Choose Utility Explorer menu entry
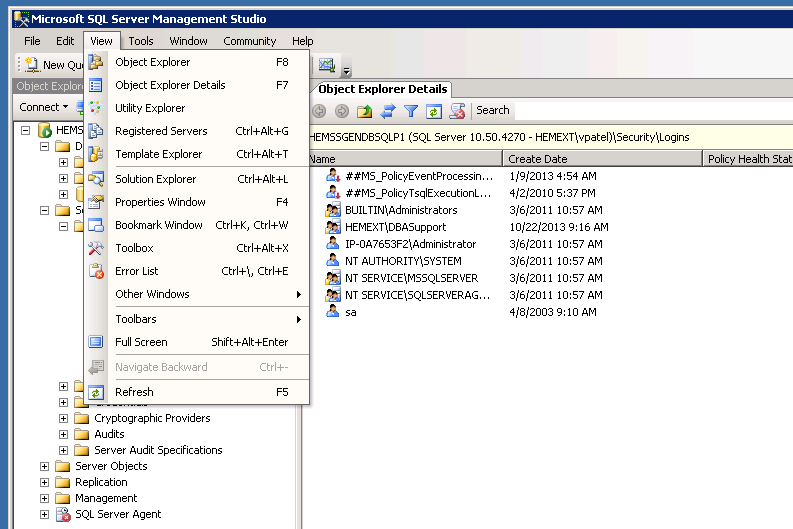The height and width of the screenshot is (529, 793). pos(197,108)
